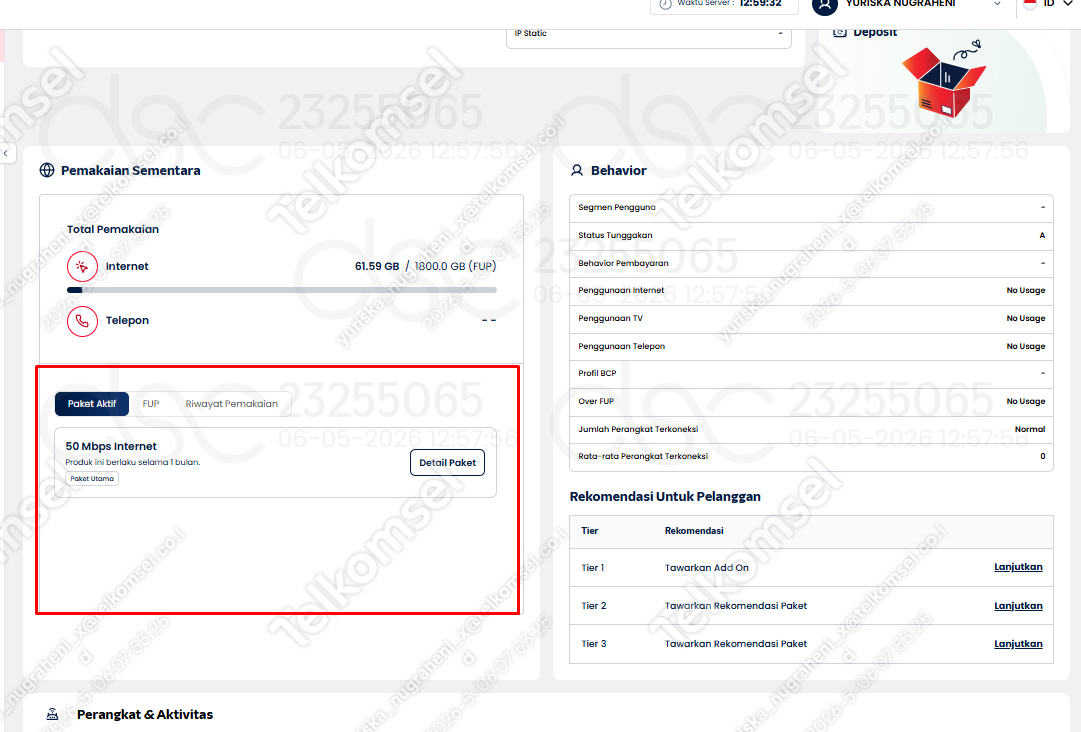The height and width of the screenshot is (732, 1081).
Task: Click the Paket Utama tag
Action: click(92, 478)
